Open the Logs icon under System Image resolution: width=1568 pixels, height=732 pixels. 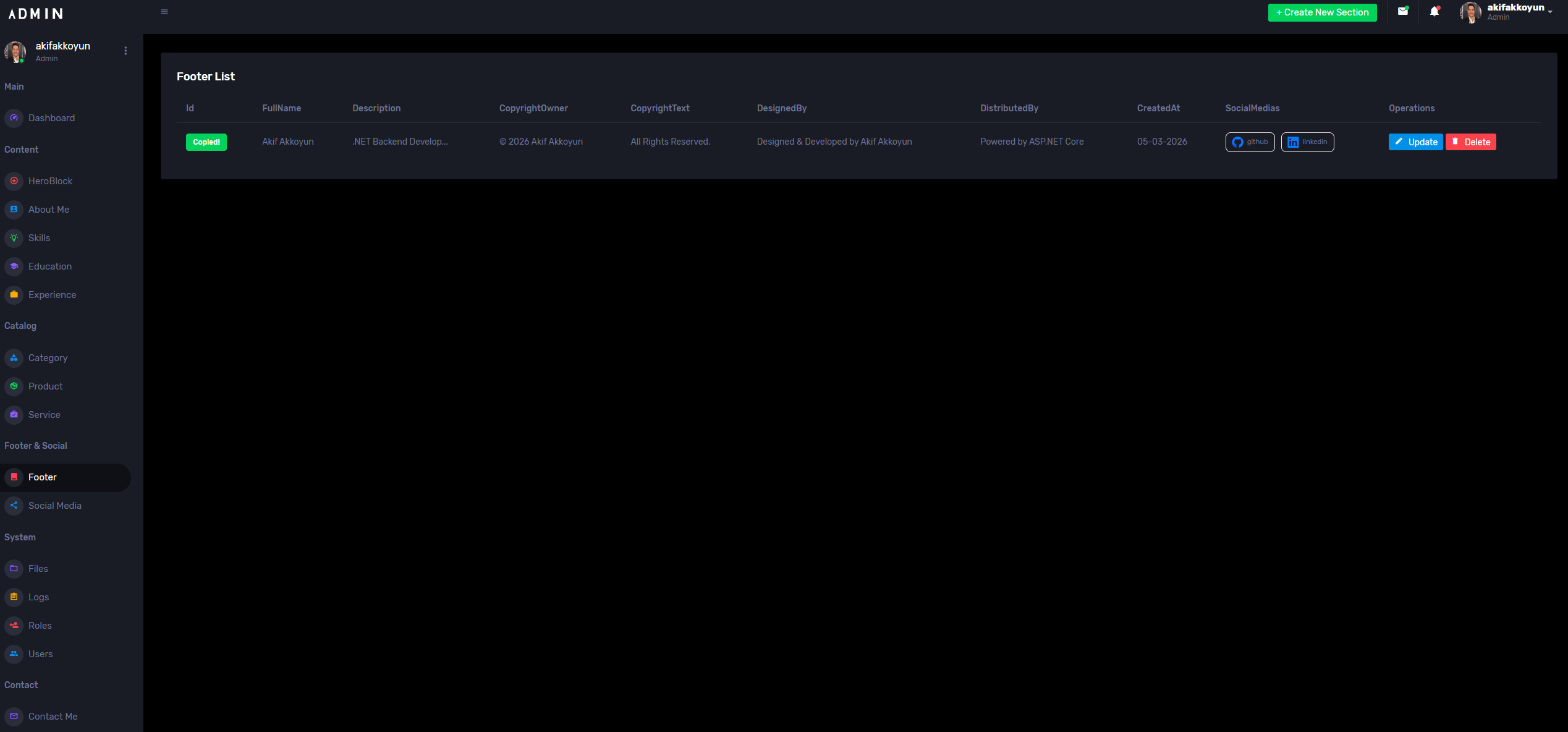click(14, 597)
